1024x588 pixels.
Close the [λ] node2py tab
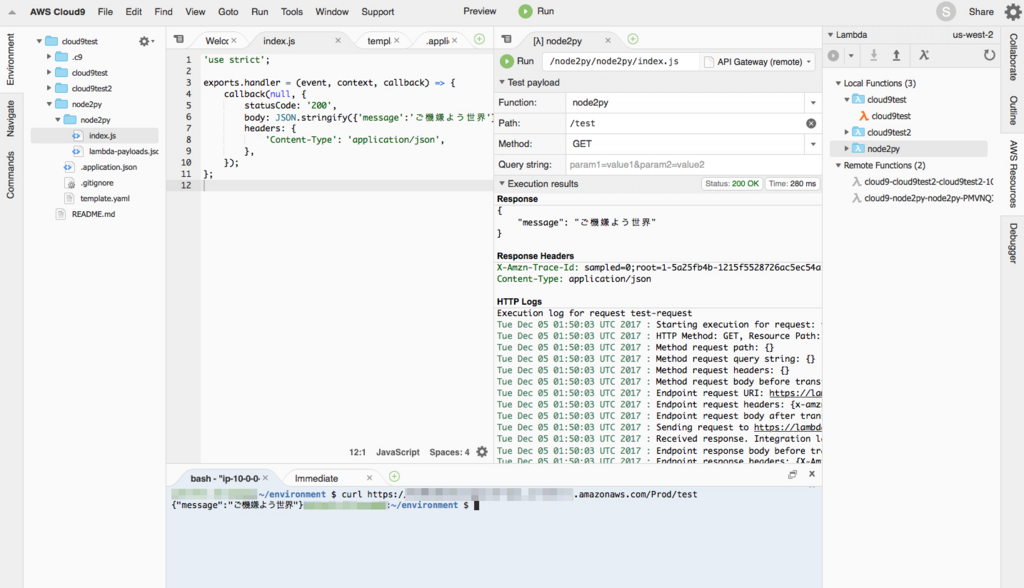[x=608, y=41]
